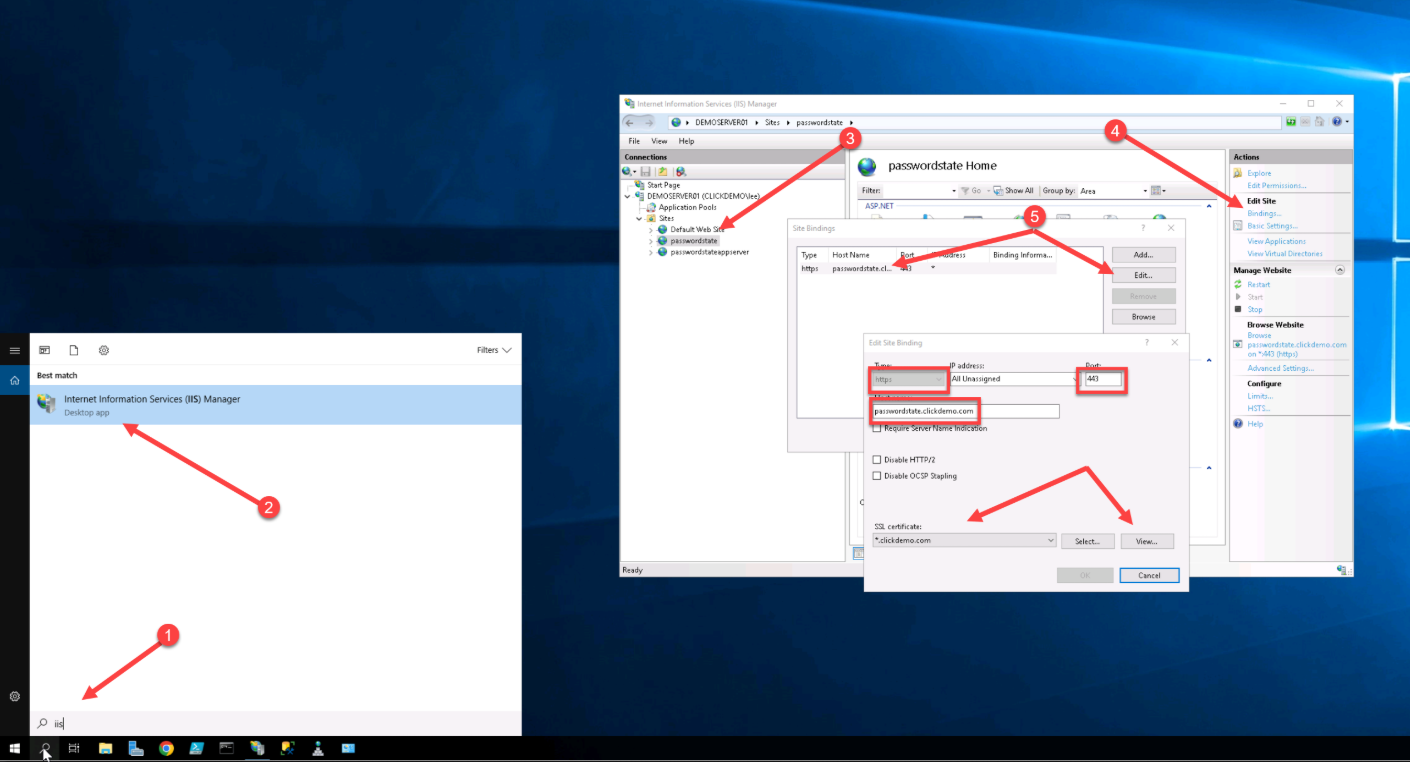Open Server Manager from the taskbar

pyautogui.click(x=136, y=748)
